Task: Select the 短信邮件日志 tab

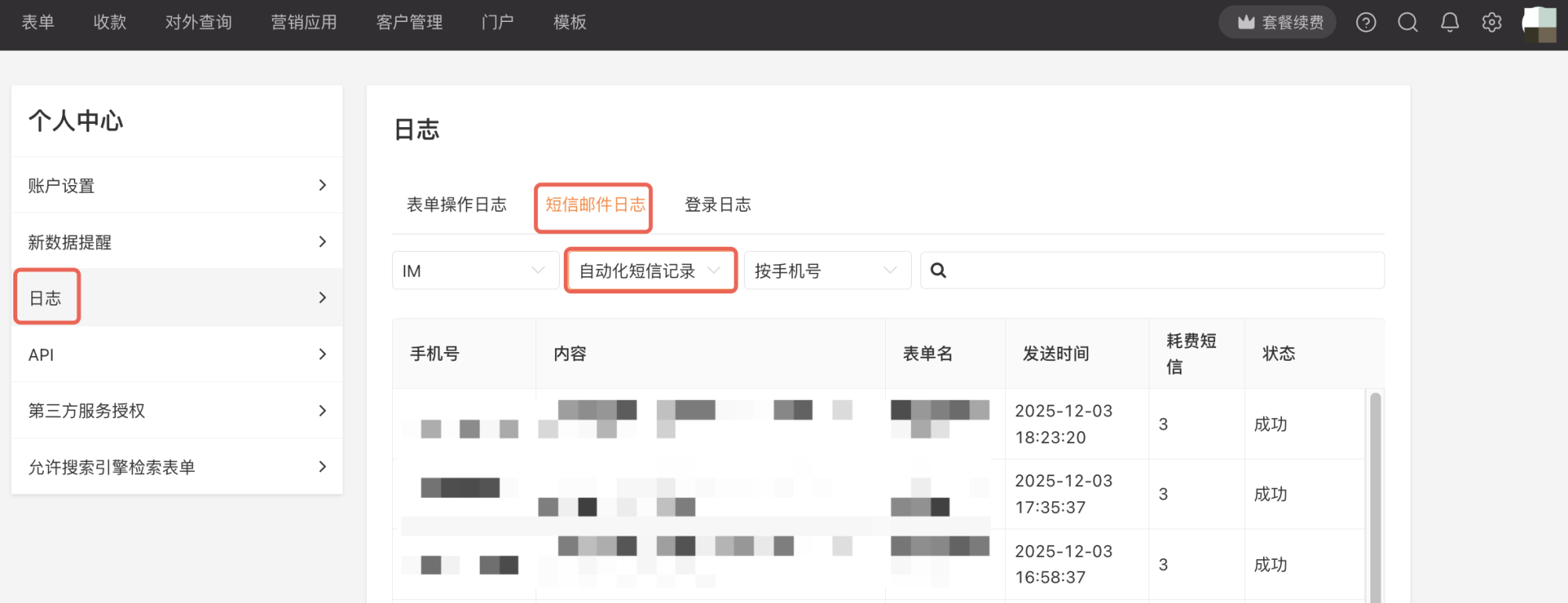Action: [x=594, y=205]
